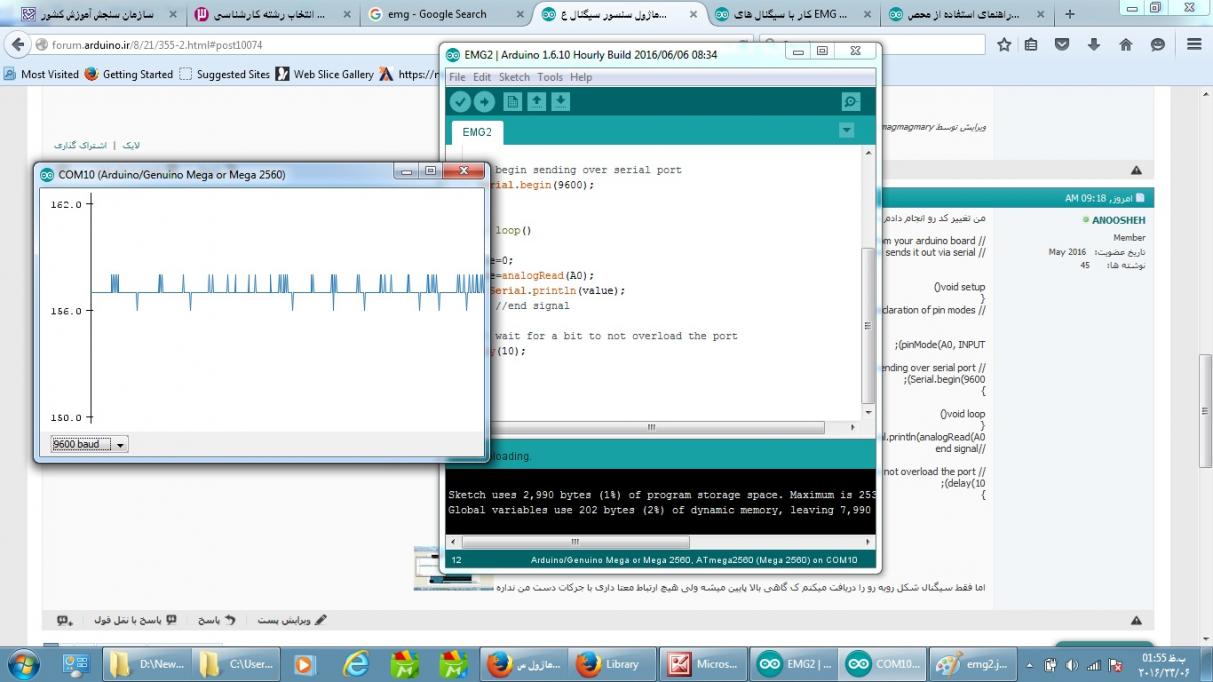Click the 'پاسخ با نقل قول' quote reply button
Viewport: 1213px width, 682px height.
coord(134,620)
